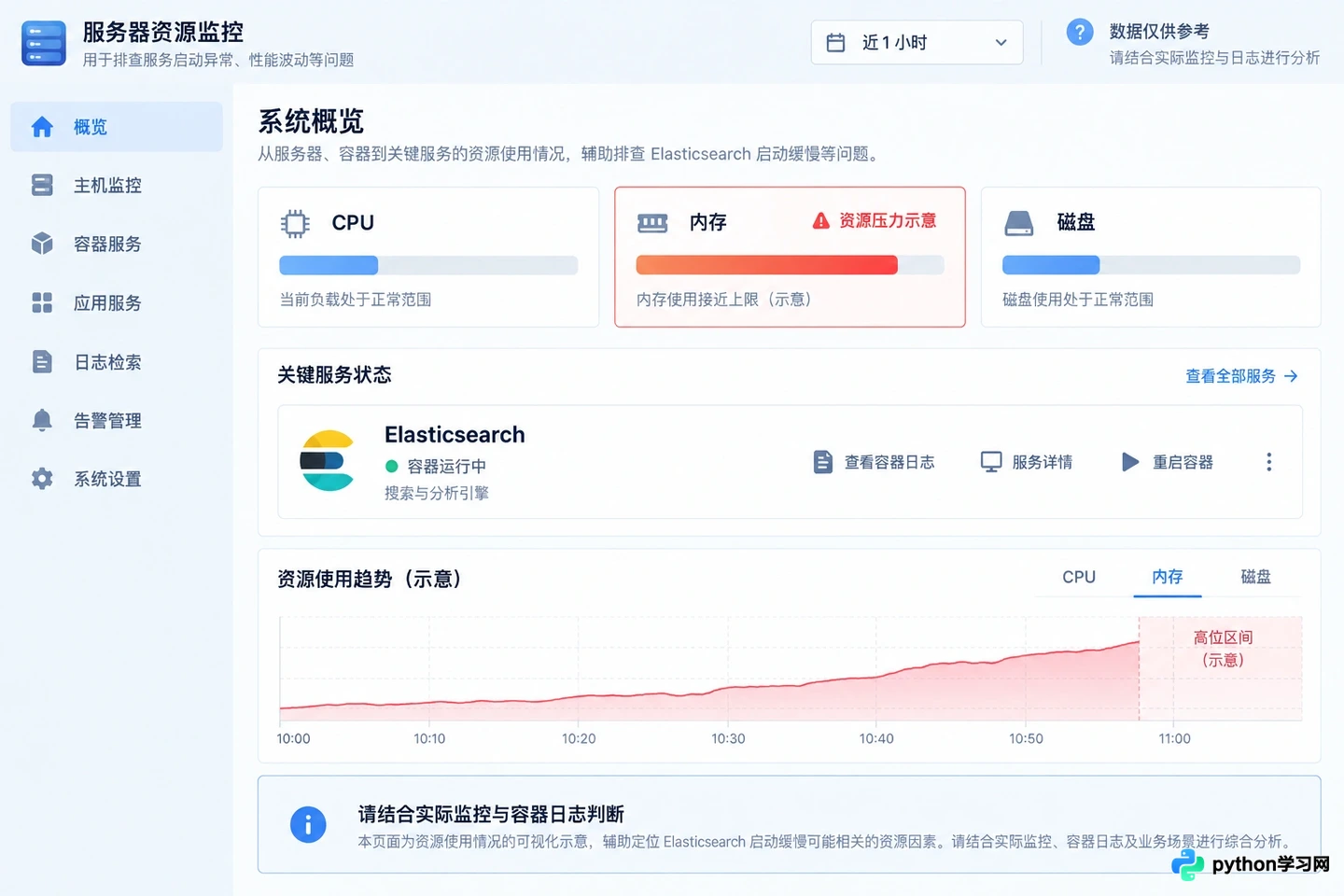The image size is (1344, 896).
Task: Click 重启容器 button
Action: pyautogui.click(x=1167, y=462)
